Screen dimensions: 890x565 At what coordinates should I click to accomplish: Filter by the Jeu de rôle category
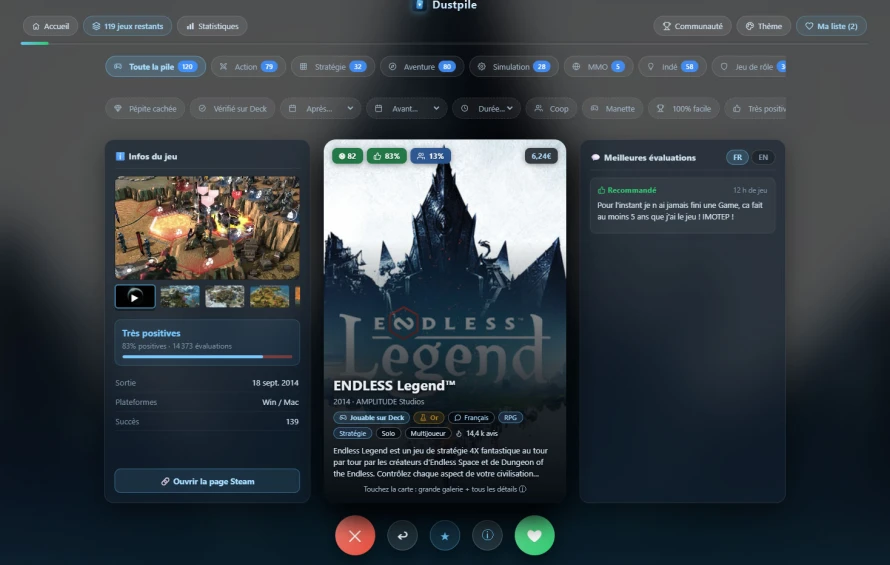tap(749, 66)
